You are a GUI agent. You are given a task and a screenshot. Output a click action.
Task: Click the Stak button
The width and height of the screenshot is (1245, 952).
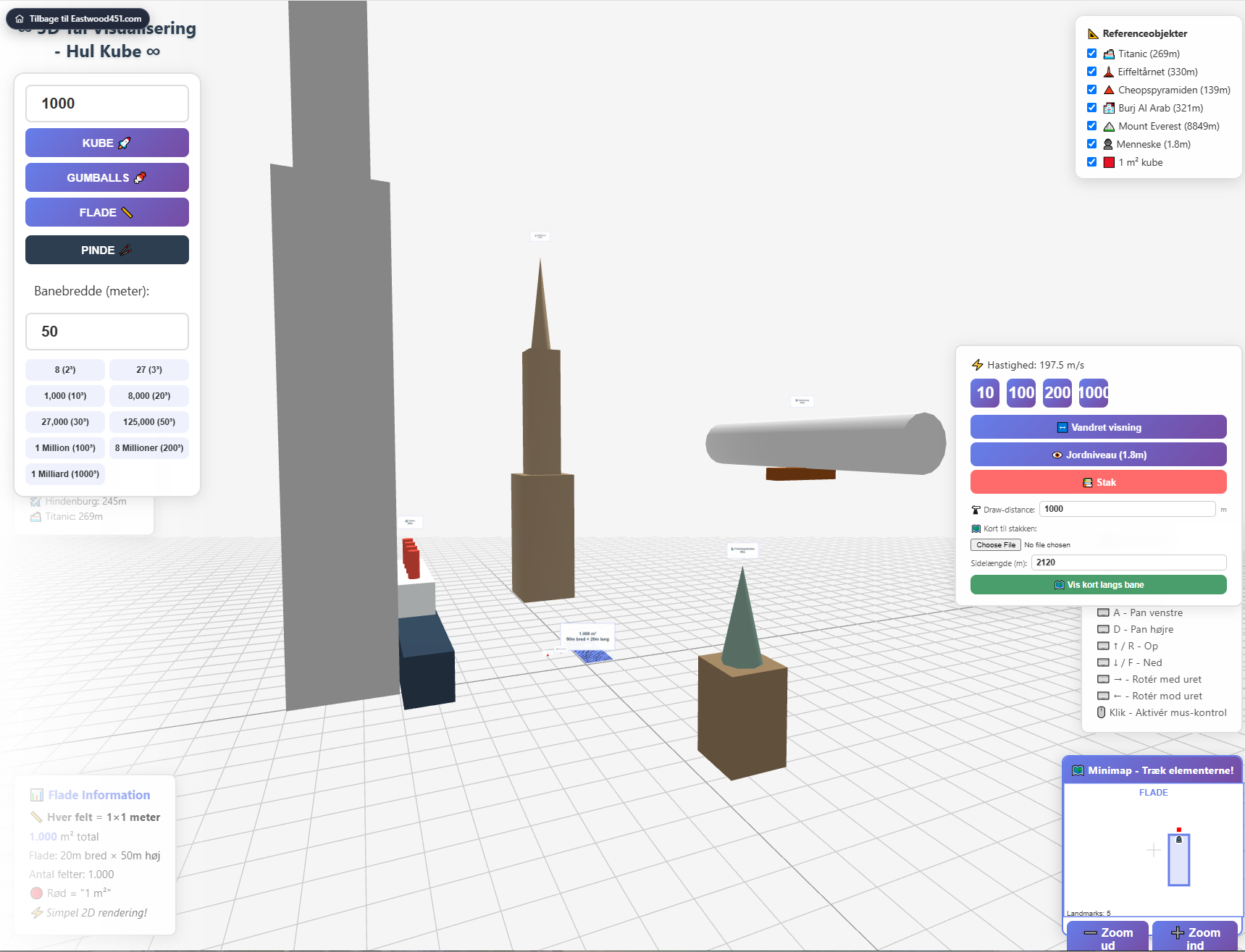[1099, 482]
